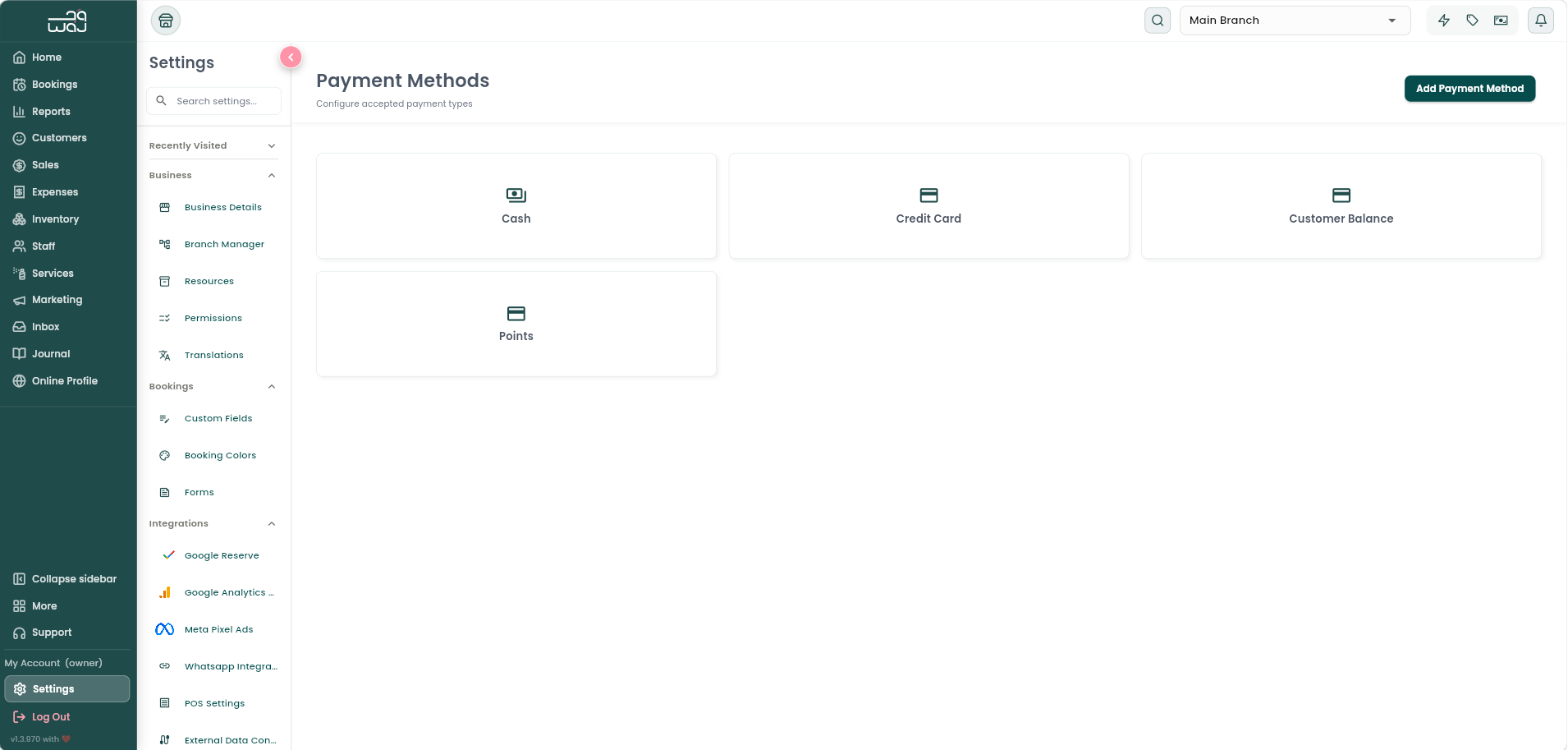Click the POS Settings icon

165,703
